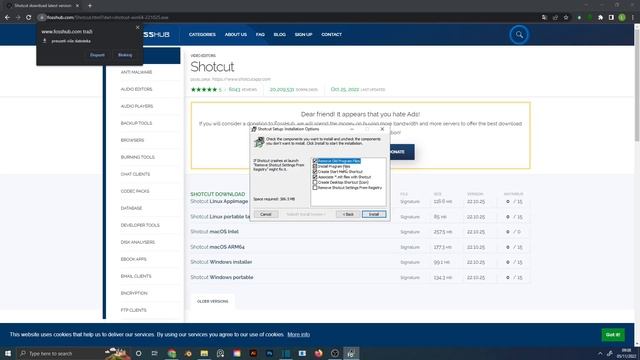The image size is (640, 360).
Task: Open Disk Analysers category in sidebar
Action: (138, 242)
